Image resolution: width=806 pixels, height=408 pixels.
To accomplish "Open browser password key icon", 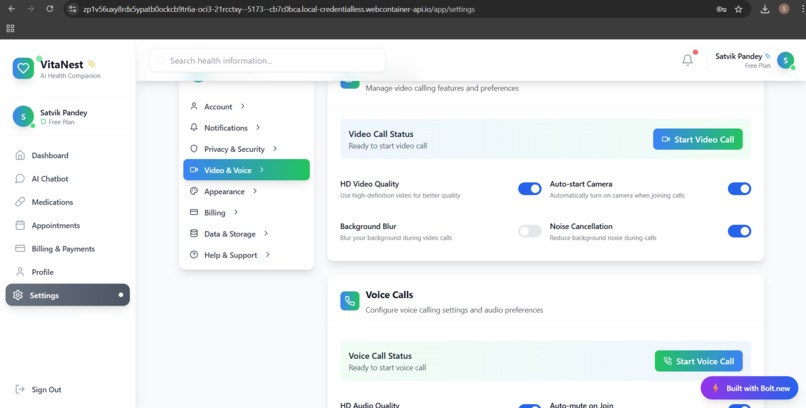I will tap(721, 9).
